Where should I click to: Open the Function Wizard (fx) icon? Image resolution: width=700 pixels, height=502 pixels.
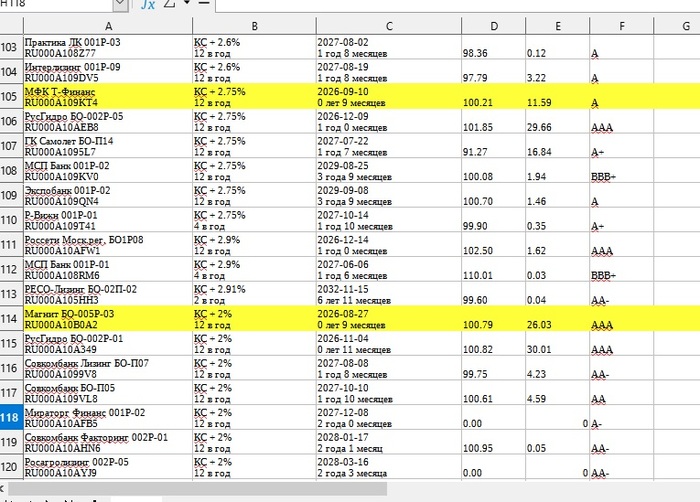[147, 5]
